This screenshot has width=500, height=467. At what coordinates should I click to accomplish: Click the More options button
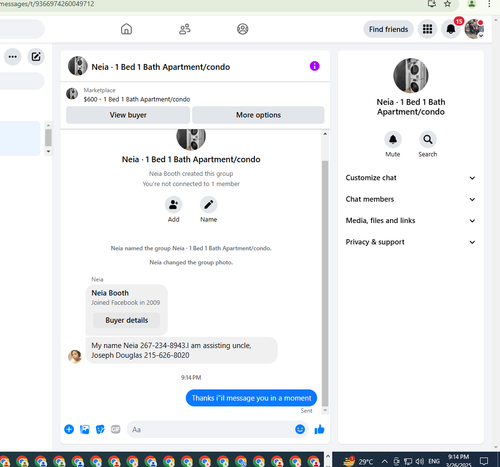(x=258, y=115)
